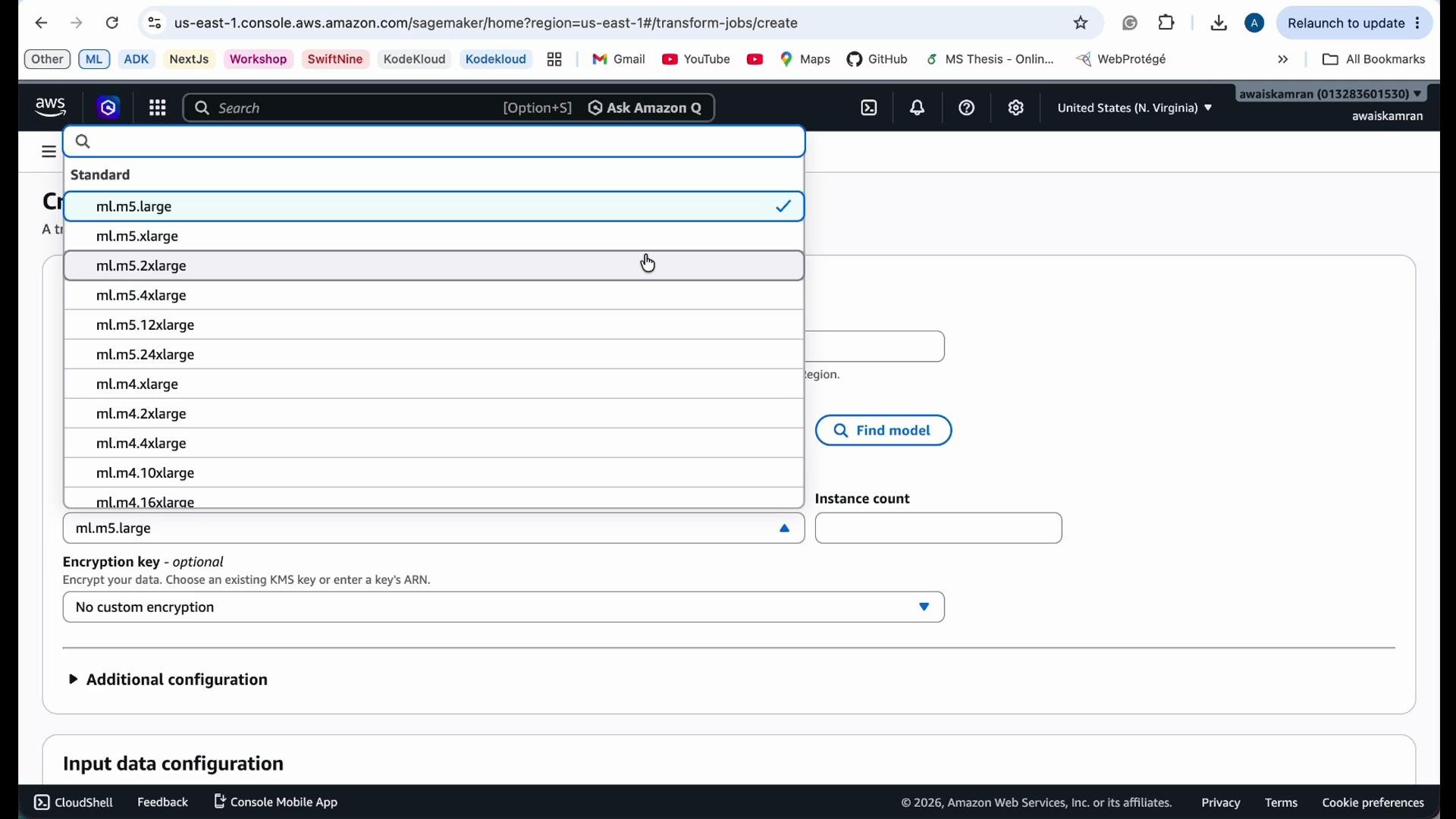
Task: Choose ml.m5.4xlarge from the list
Action: (434, 296)
